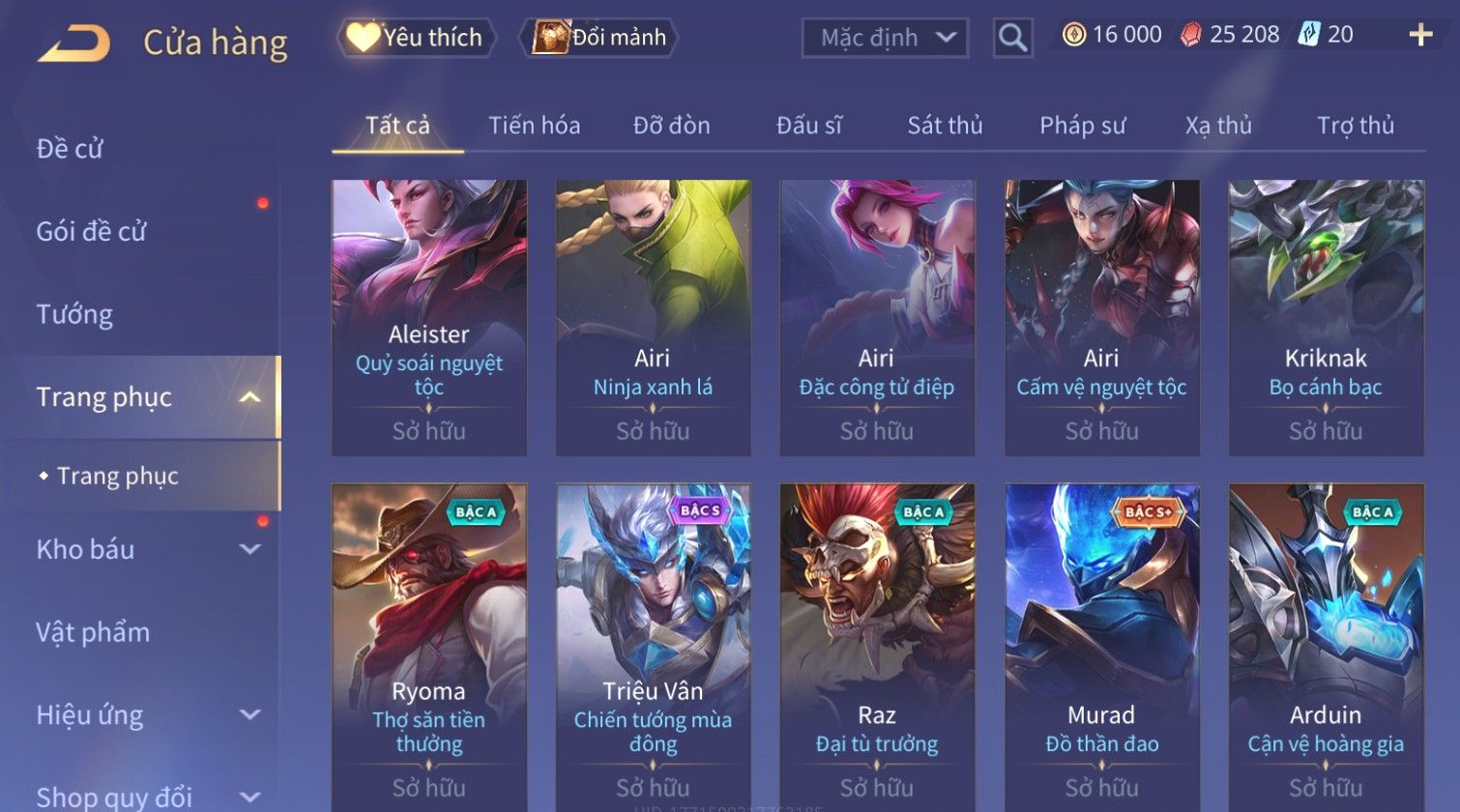
Task: Open the search magnifier icon
Action: [1012, 39]
